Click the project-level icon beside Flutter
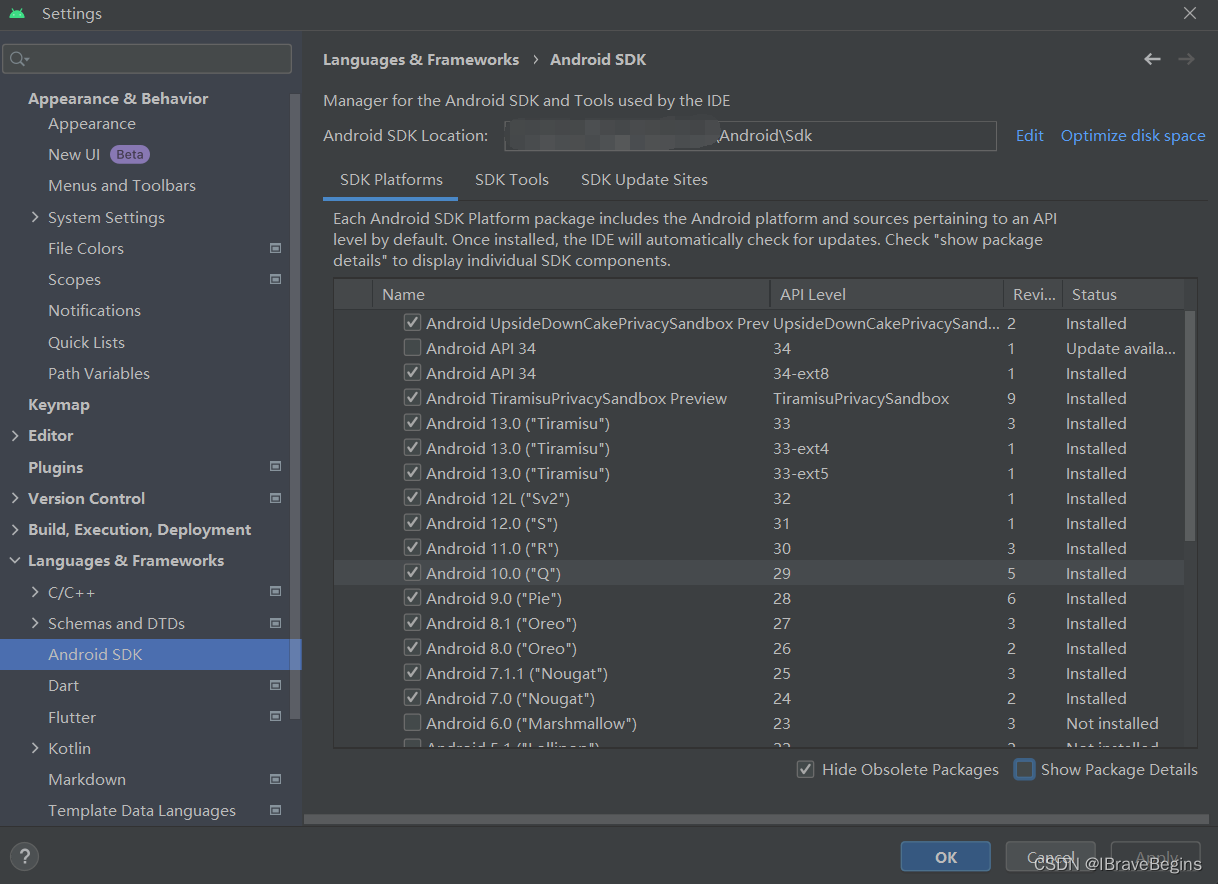This screenshot has height=884, width=1218. 276,717
